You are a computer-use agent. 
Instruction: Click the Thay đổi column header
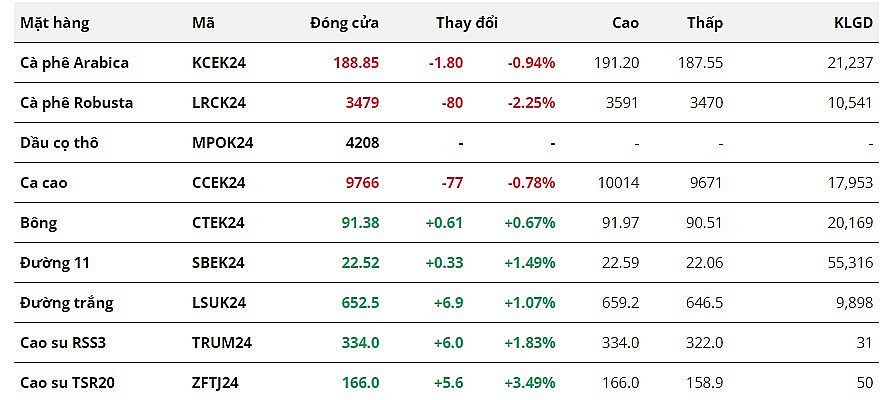pyautogui.click(x=466, y=22)
